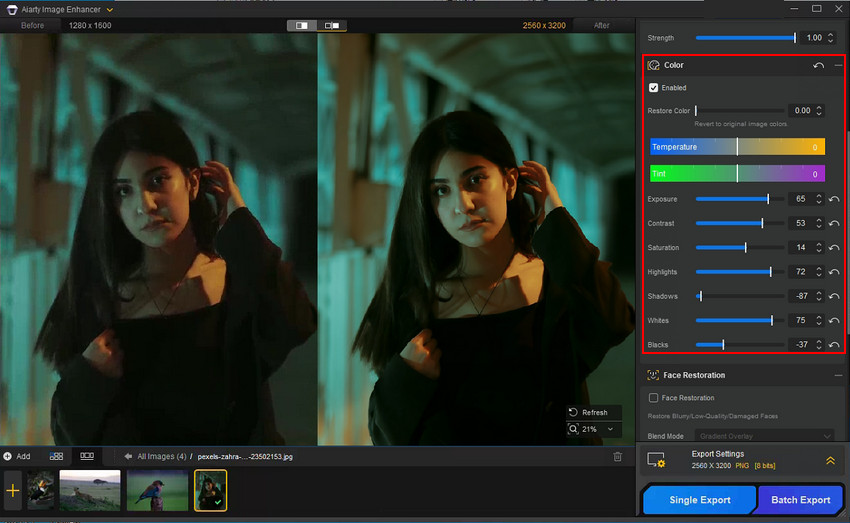
Task: Click the Highlights slider track
Action: 740,272
